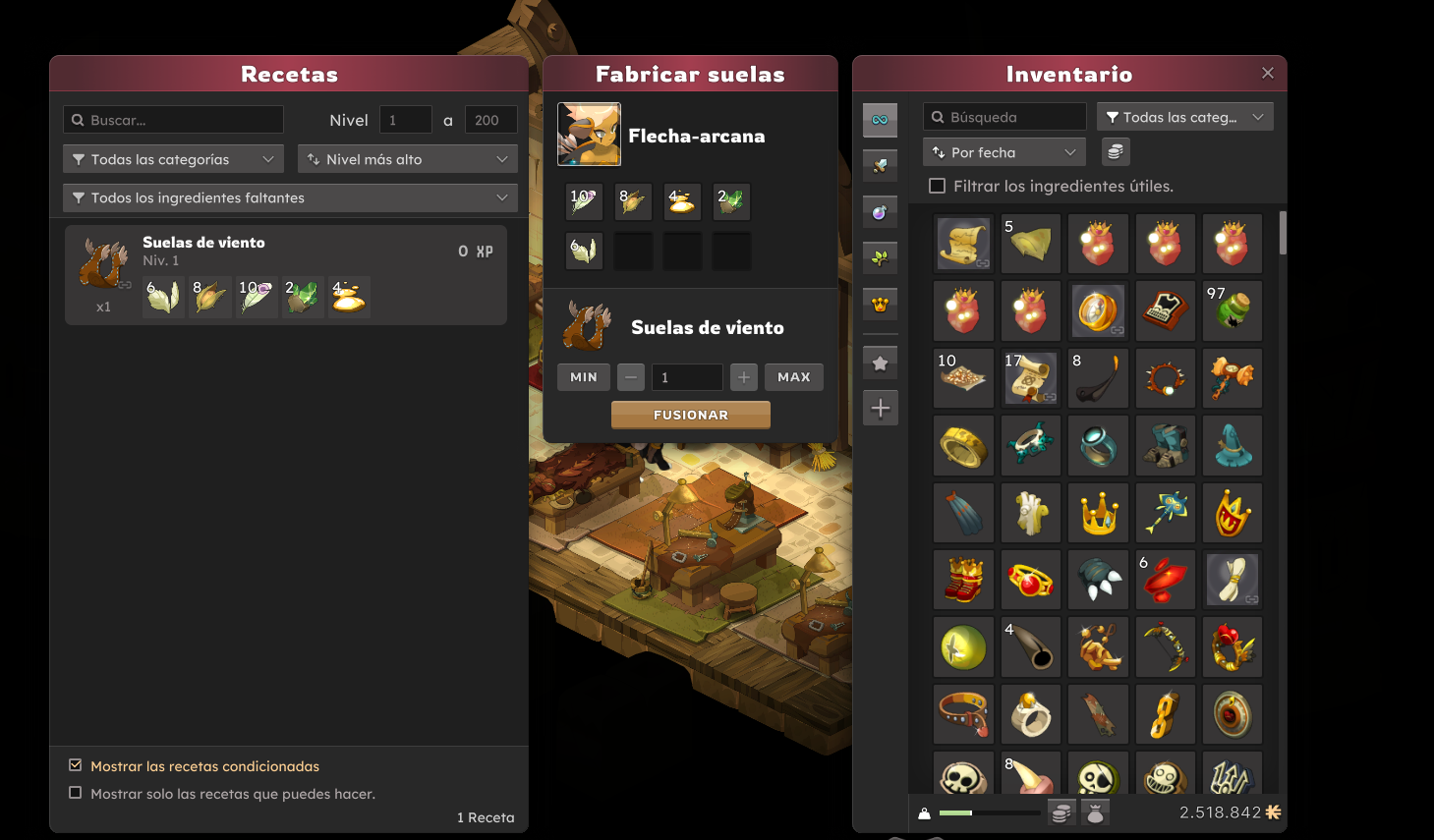Select the consumables potion inventory tab
The image size is (1434, 840).
click(x=880, y=212)
